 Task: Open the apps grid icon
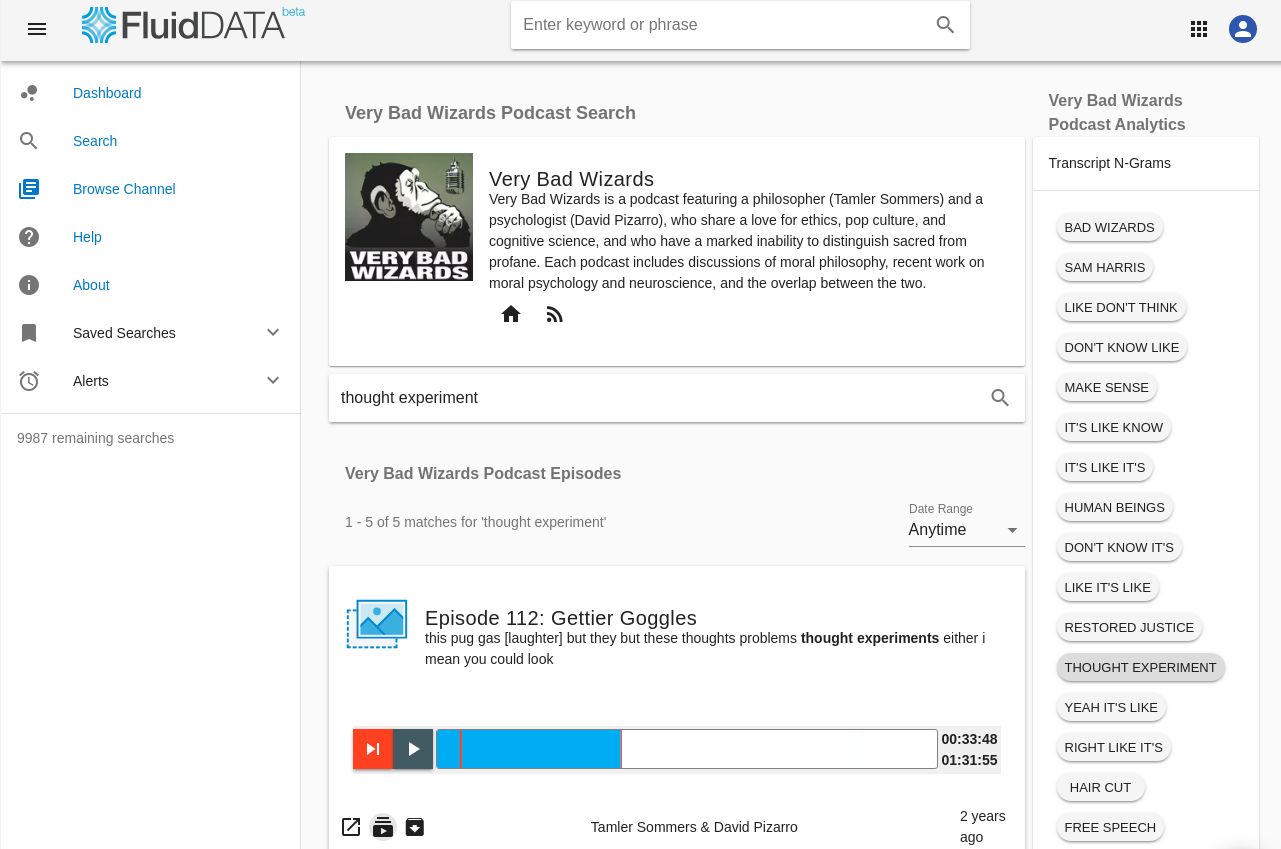point(1199,29)
